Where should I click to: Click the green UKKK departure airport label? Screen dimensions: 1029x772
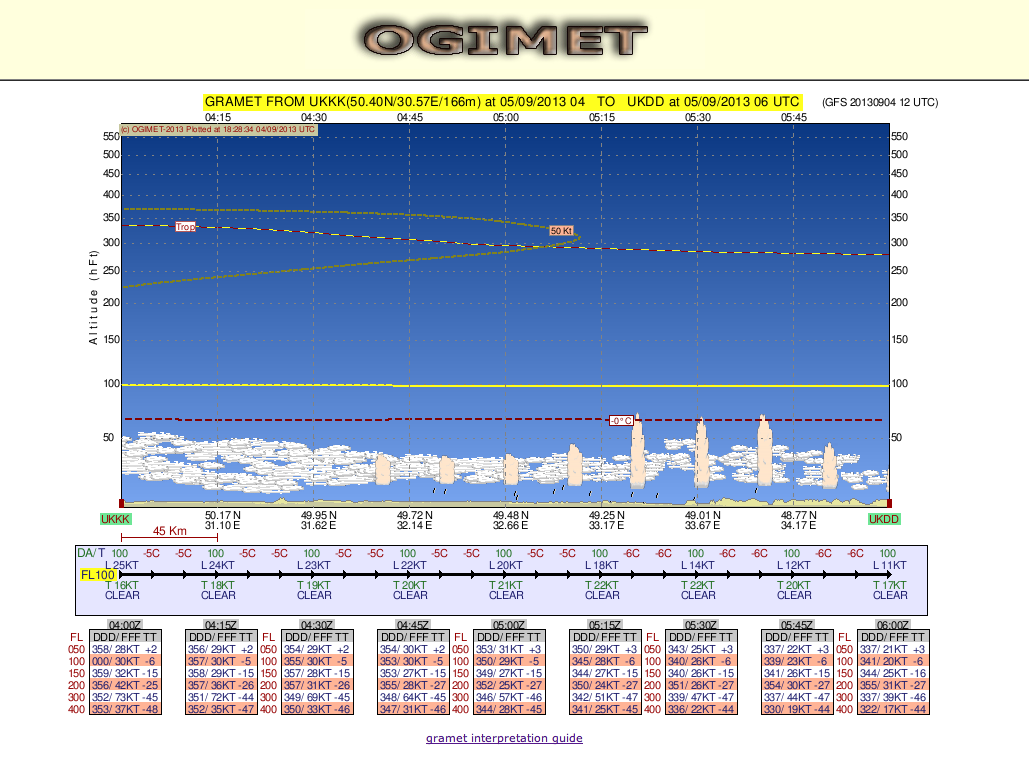(x=116, y=519)
